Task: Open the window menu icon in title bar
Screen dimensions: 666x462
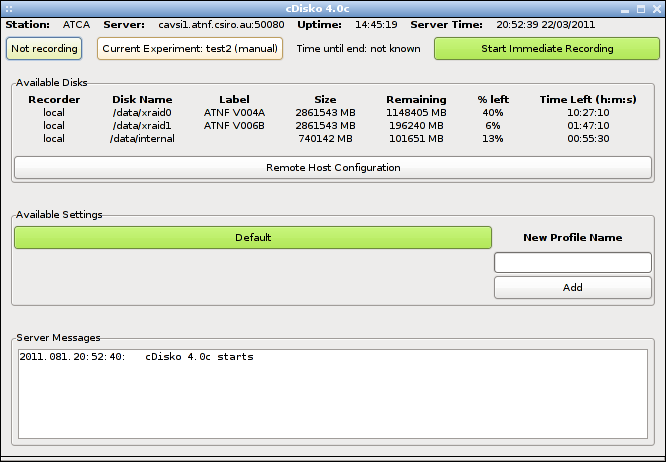Action: coord(9,8)
